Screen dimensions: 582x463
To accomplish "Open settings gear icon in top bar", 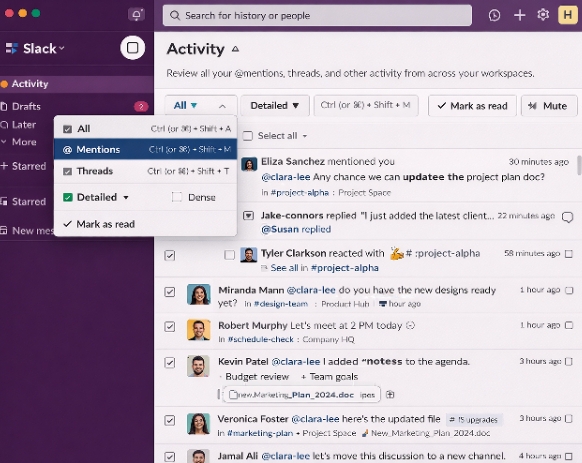I will [x=543, y=15].
